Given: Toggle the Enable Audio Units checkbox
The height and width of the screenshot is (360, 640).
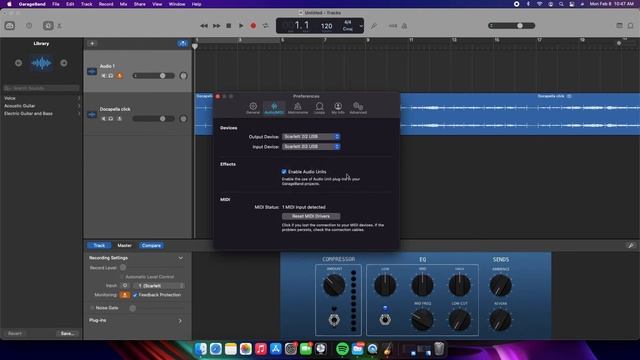Looking at the screenshot, I should click(284, 171).
